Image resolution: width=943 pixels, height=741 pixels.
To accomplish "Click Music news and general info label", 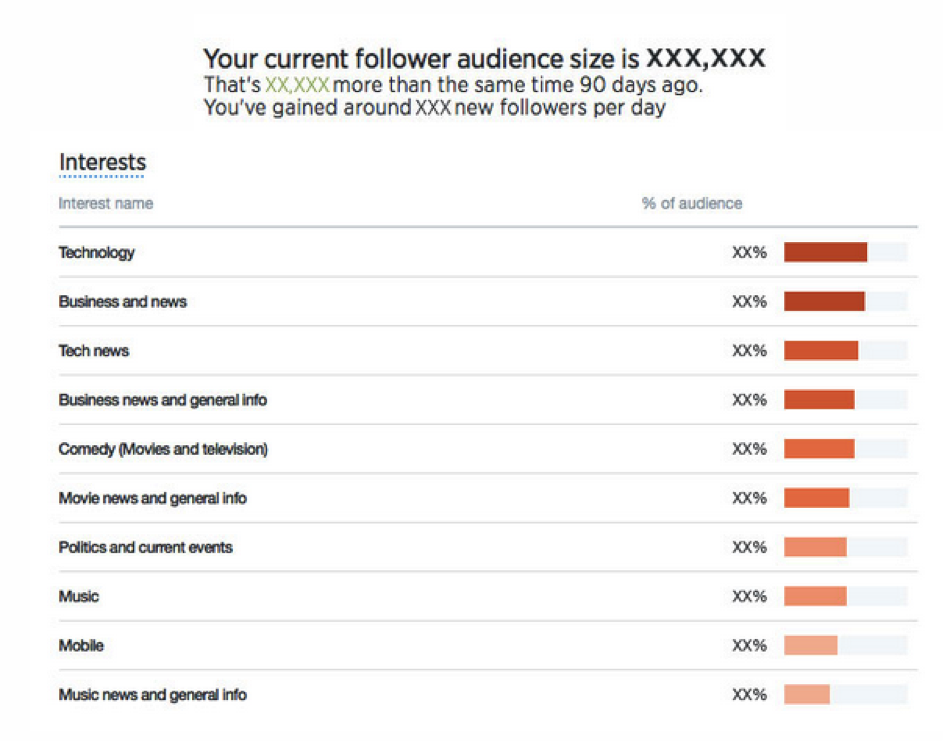I will (x=152, y=694).
